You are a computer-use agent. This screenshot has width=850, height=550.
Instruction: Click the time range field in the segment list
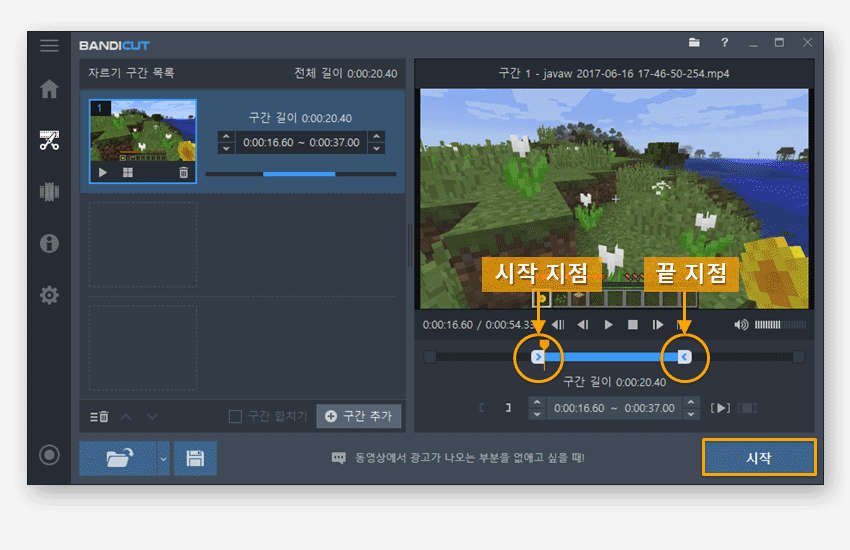[x=301, y=143]
